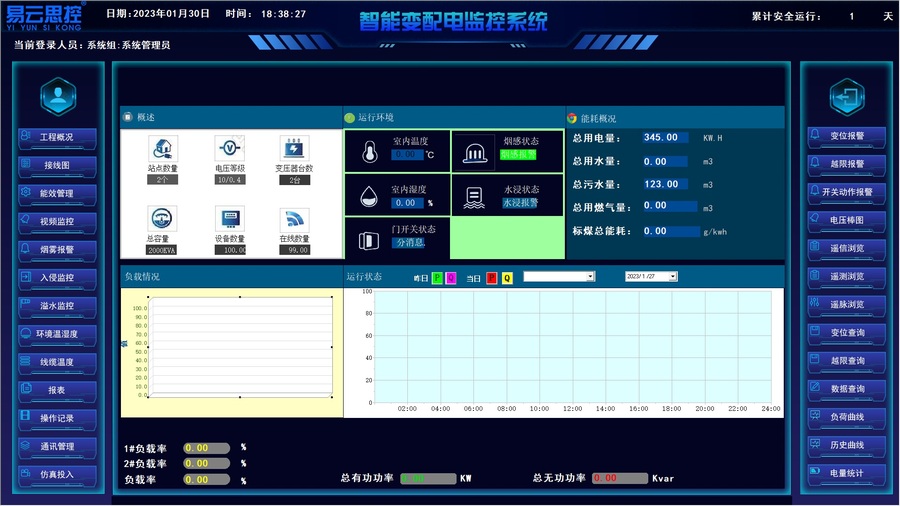This screenshot has height=506, width=900.
Task: Click the 总无功功率 value field
Action: (620, 478)
